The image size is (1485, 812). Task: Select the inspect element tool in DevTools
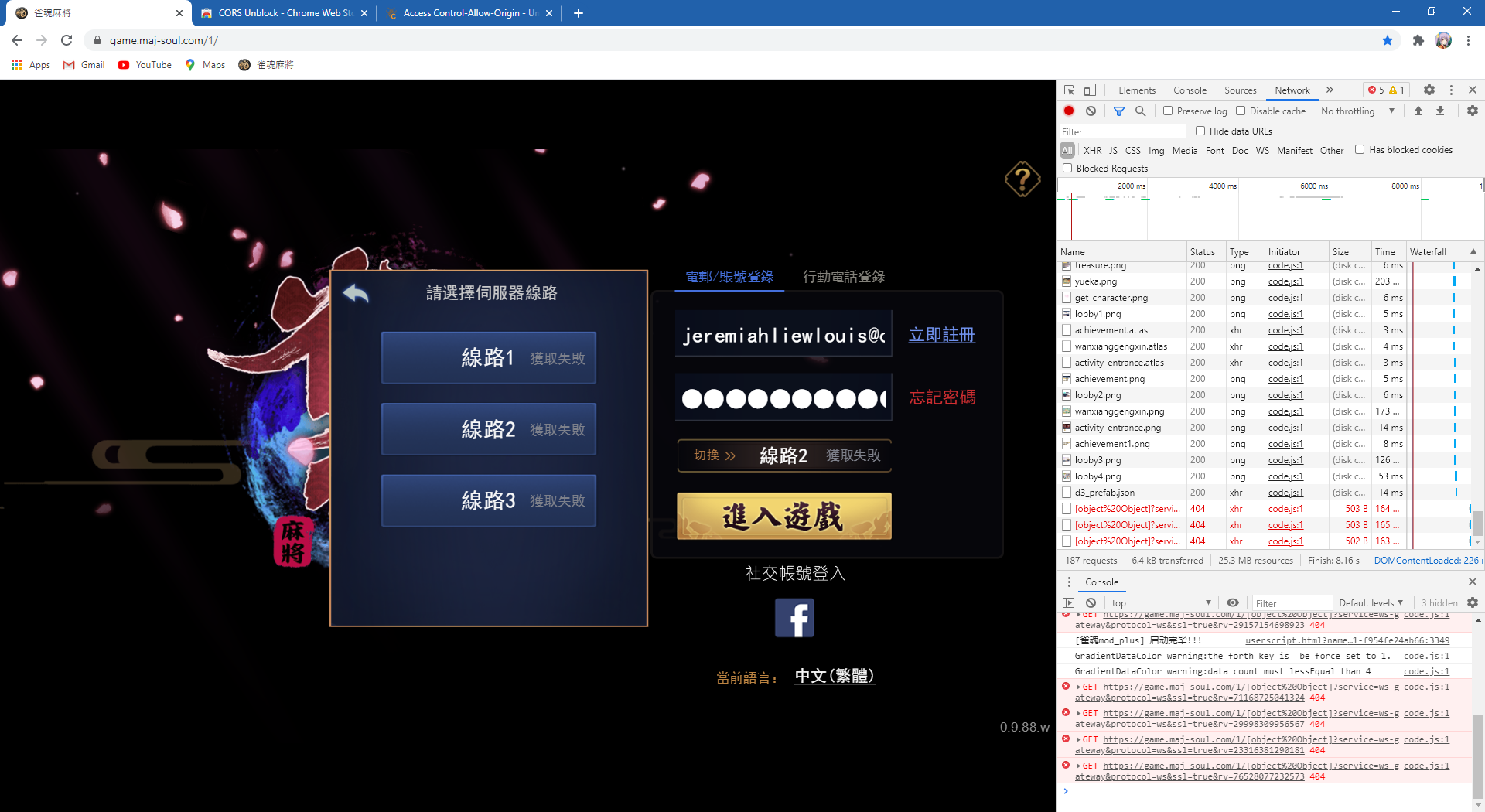pos(1070,90)
